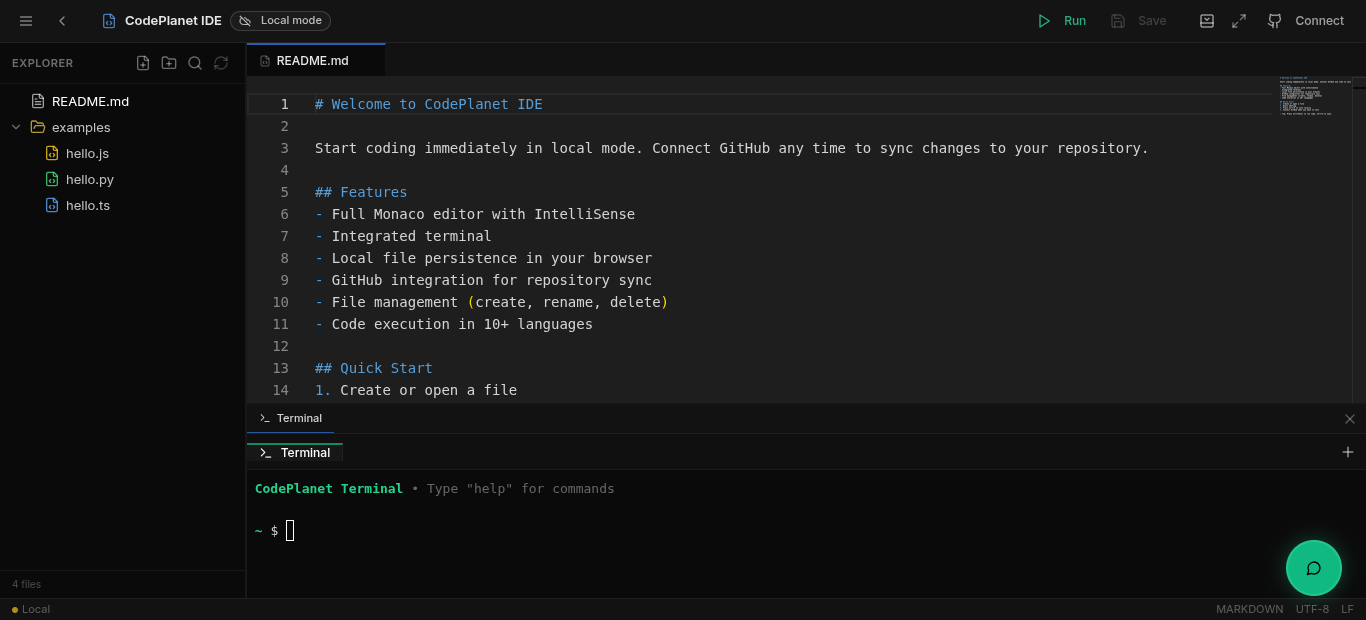Click 'Create or open a file' line

pyautogui.click(x=416, y=390)
